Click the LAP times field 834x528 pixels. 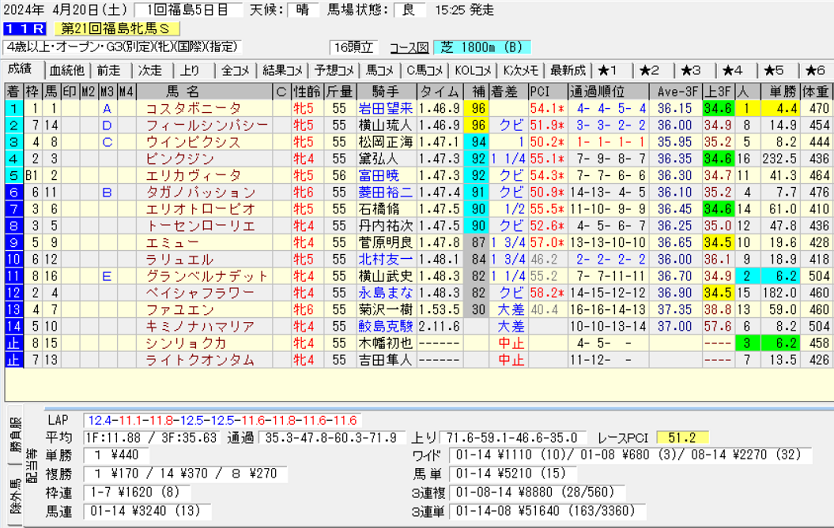[222, 421]
